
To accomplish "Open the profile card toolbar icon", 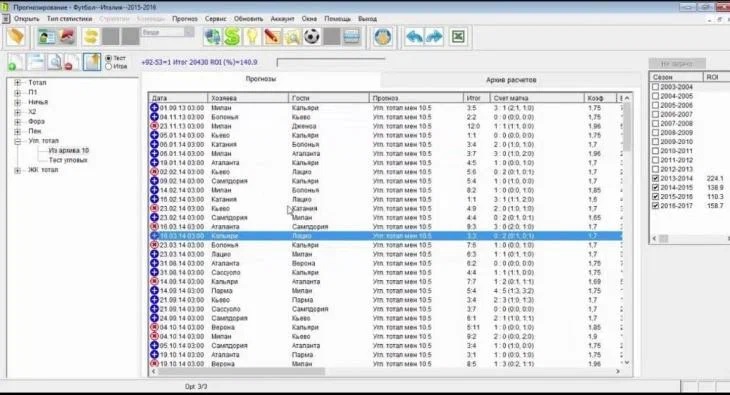I will (47, 37).
